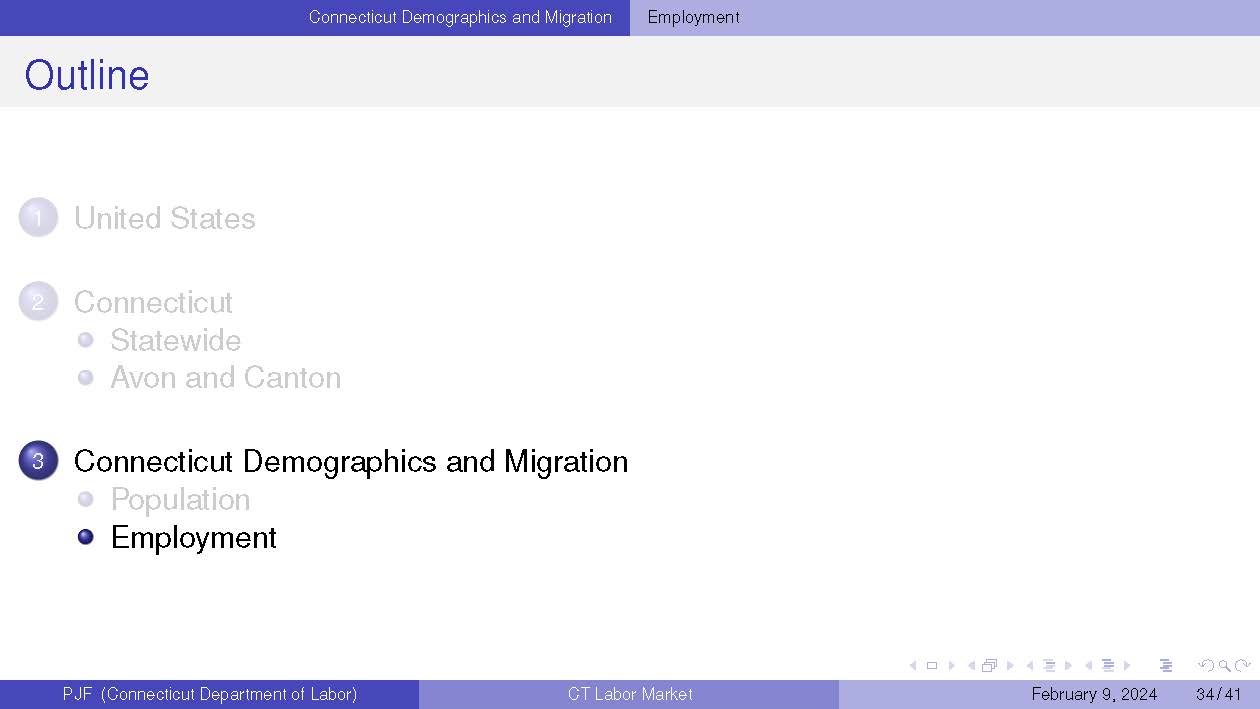Viewport: 1260px width, 709px height.
Task: Open the Avon and Canton subsection
Action: [x=226, y=377]
